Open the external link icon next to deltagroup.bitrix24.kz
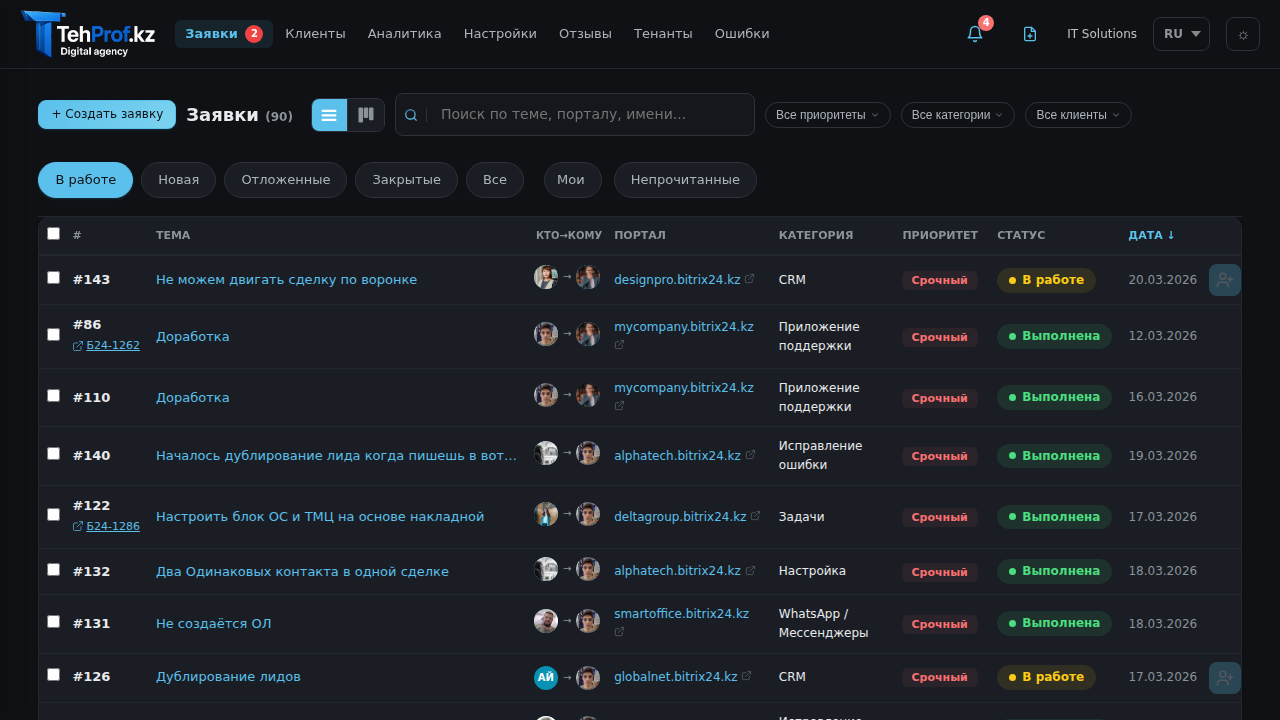 click(755, 516)
